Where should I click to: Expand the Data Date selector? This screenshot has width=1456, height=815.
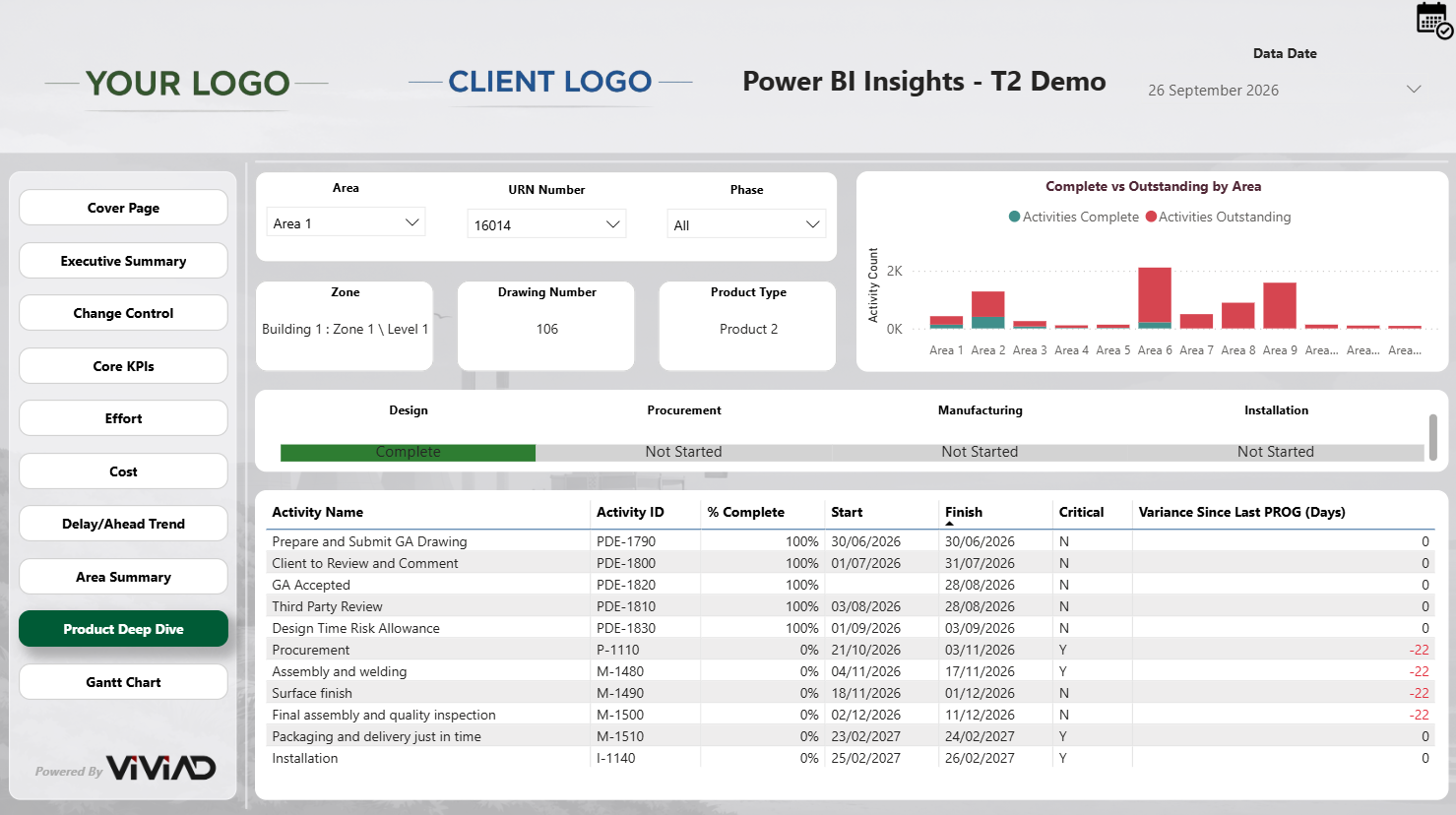point(1413,90)
